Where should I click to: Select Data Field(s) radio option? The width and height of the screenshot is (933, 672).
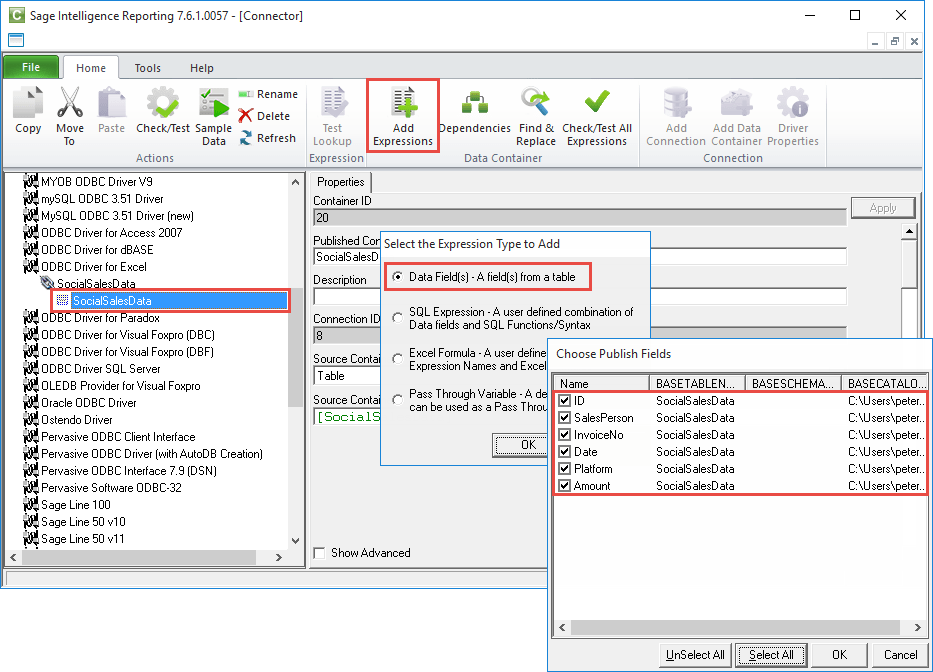coord(397,277)
